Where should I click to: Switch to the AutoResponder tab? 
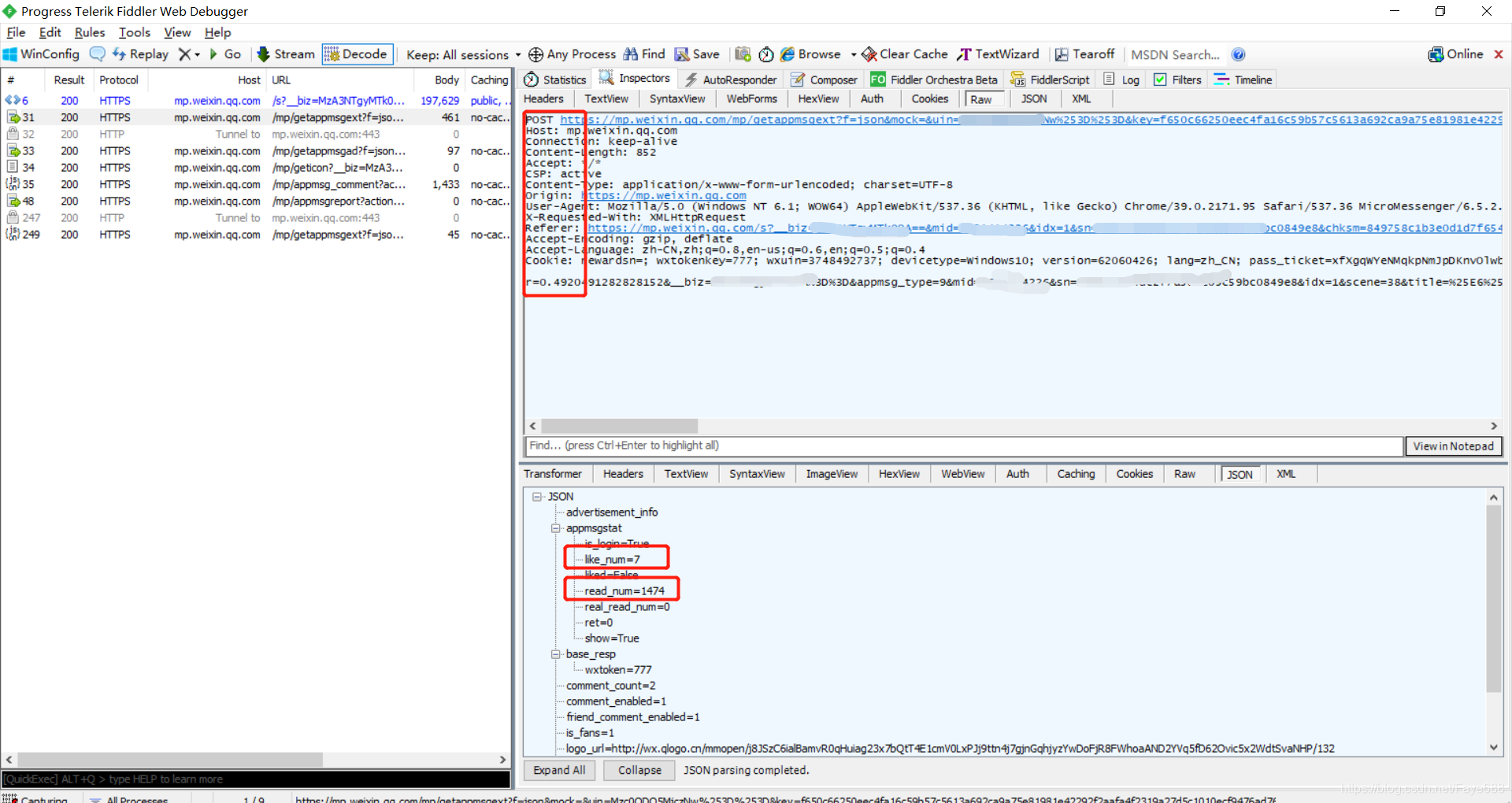730,80
